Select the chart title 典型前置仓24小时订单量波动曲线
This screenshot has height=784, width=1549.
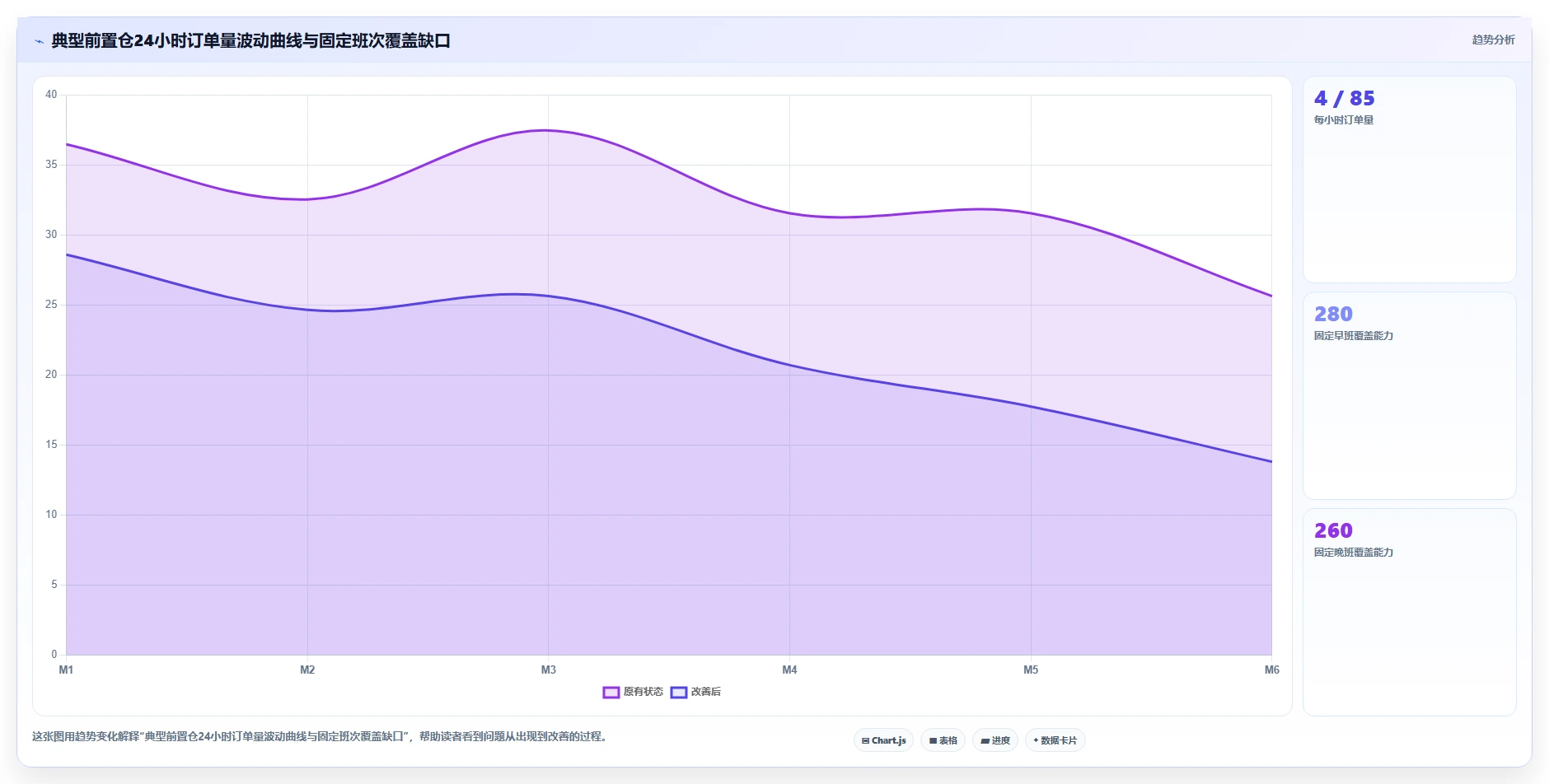(251, 40)
